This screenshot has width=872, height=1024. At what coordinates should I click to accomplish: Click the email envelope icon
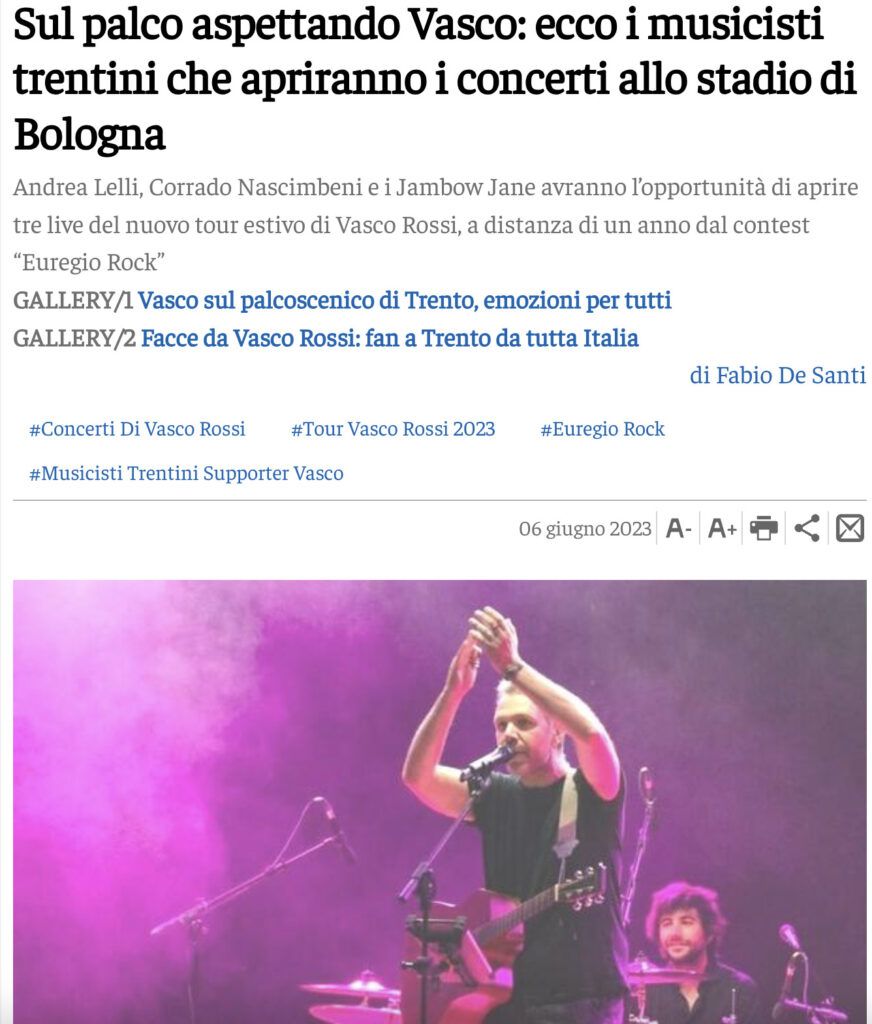(x=850, y=528)
